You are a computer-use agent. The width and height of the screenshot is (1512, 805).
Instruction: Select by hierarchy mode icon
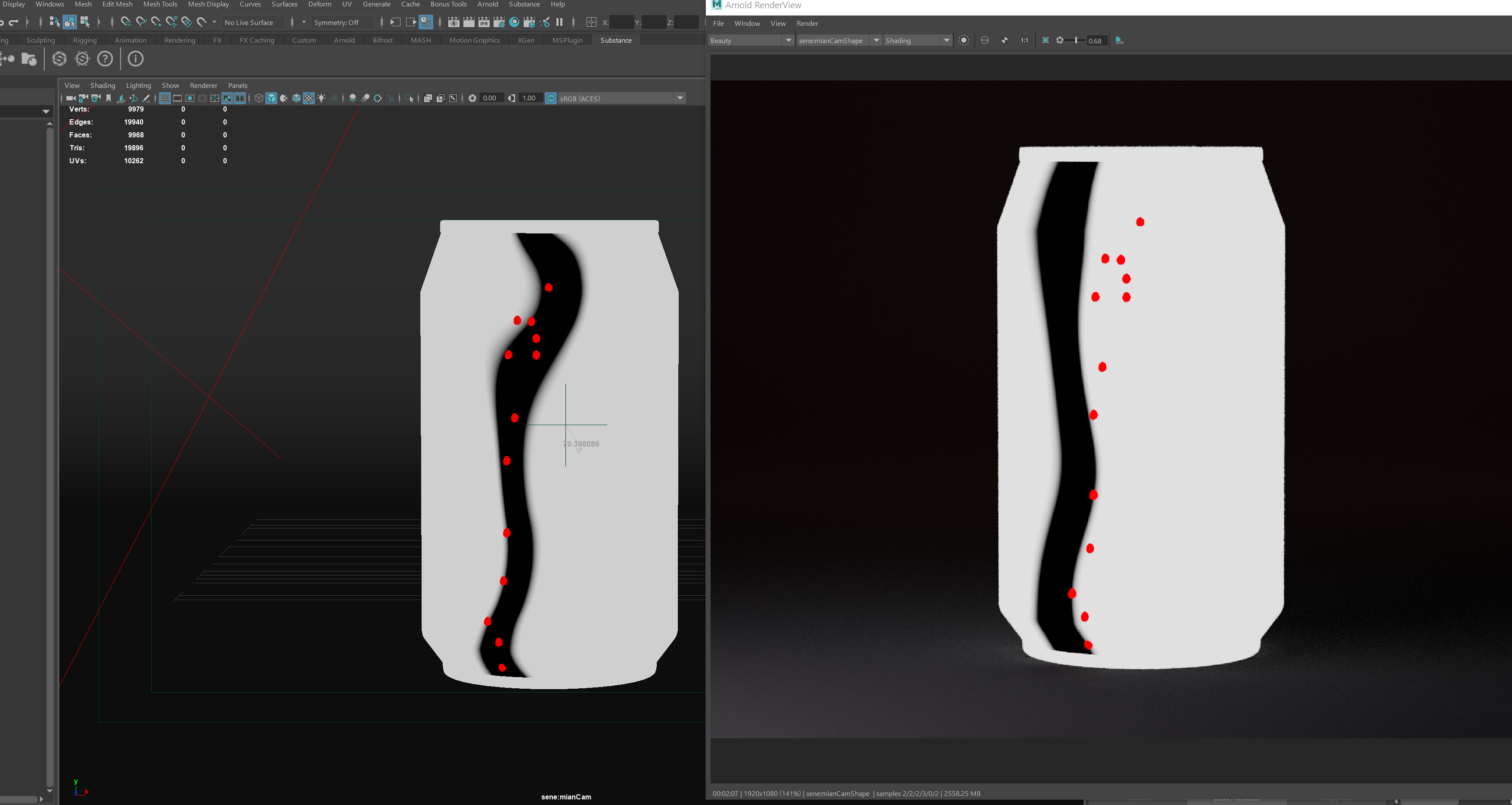coord(55,22)
